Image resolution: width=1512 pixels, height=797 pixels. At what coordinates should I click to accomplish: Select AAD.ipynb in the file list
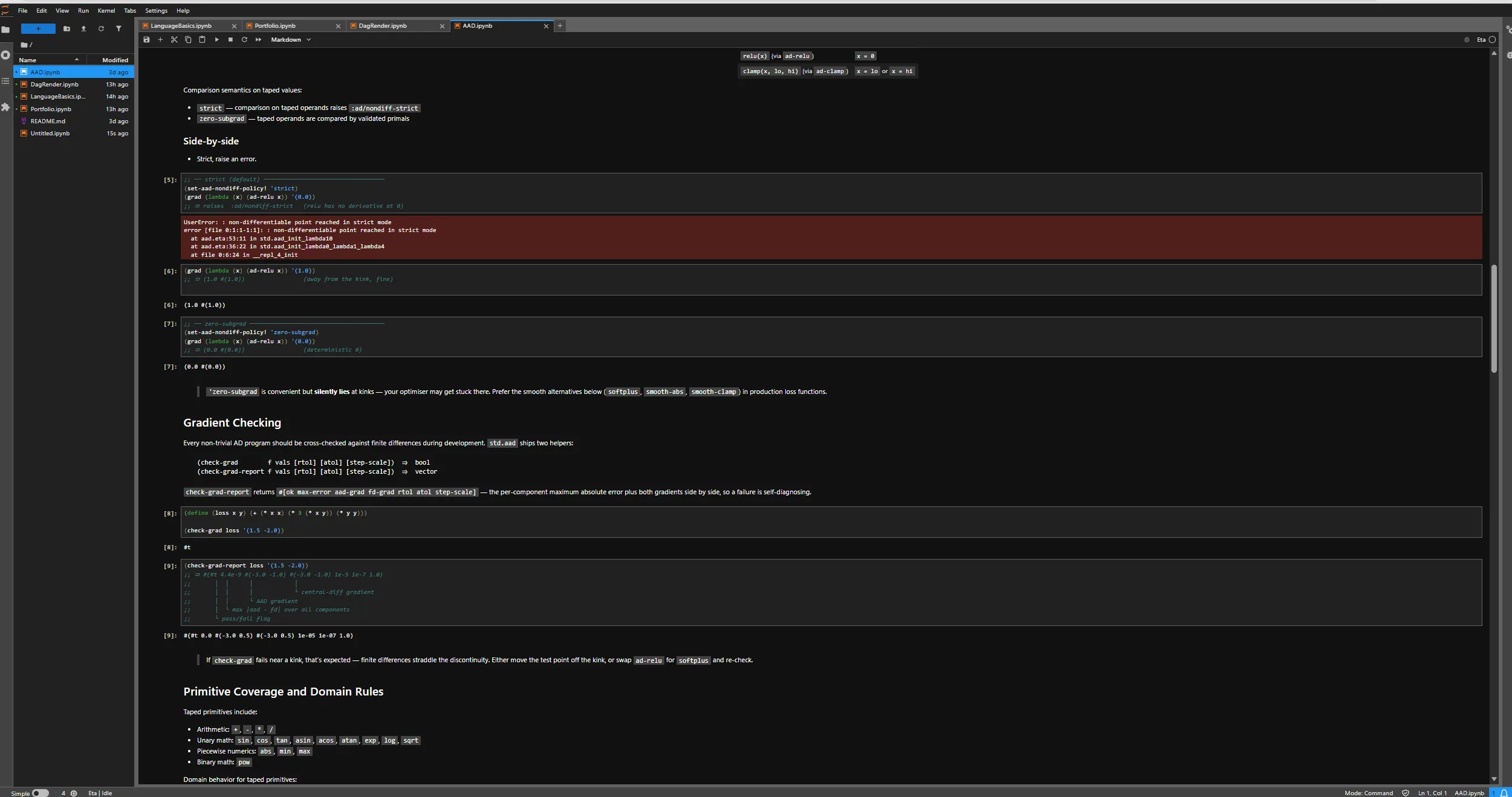[x=74, y=72]
